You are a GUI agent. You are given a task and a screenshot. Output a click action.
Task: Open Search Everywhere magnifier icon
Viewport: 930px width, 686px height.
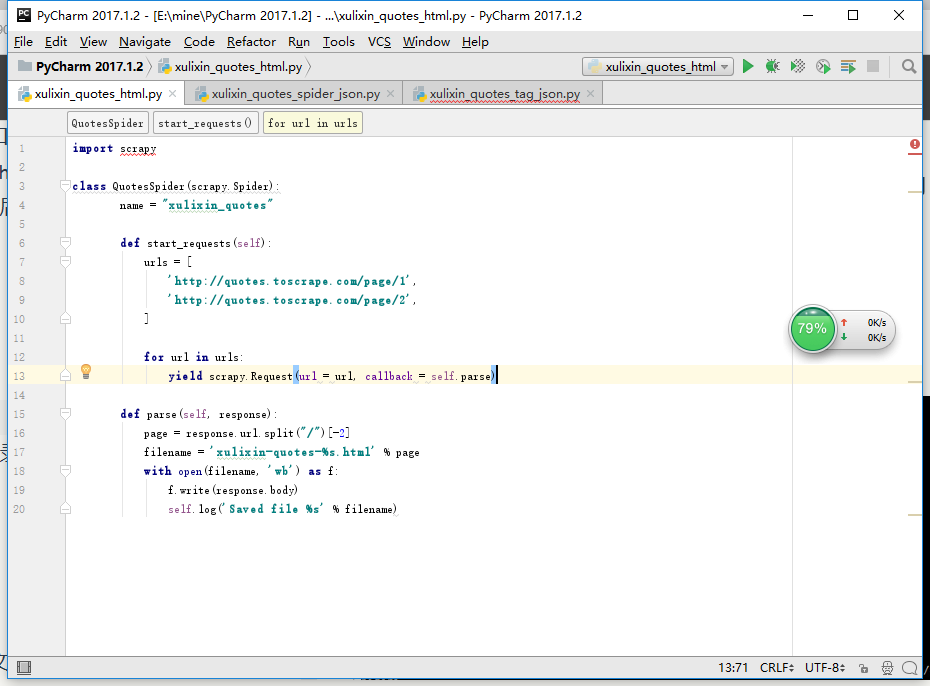tap(909, 66)
